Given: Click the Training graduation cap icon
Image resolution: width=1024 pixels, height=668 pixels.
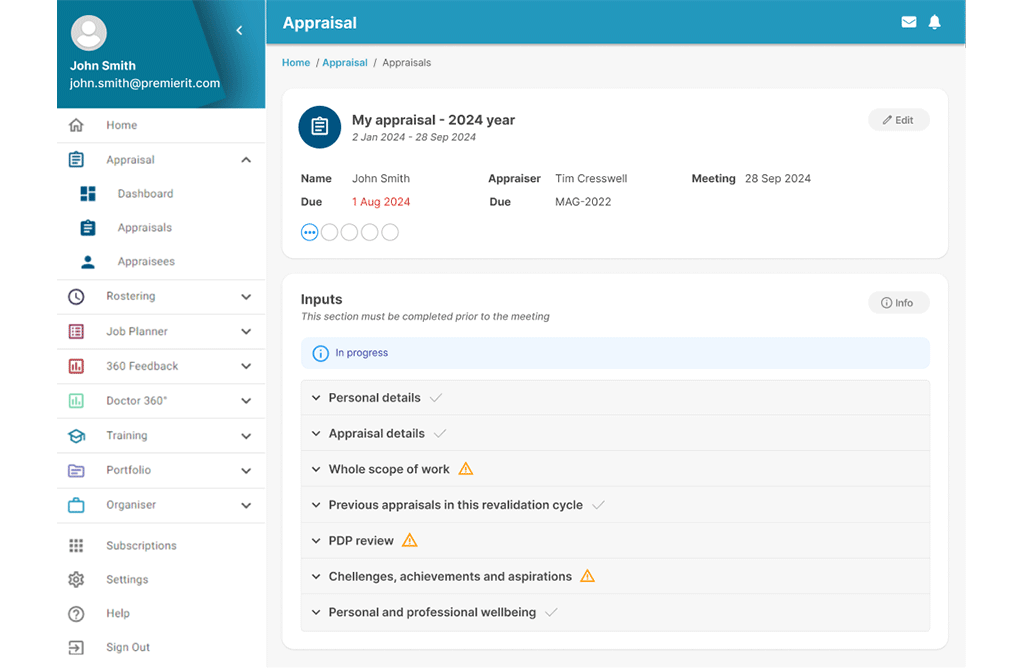Looking at the screenshot, I should point(76,436).
